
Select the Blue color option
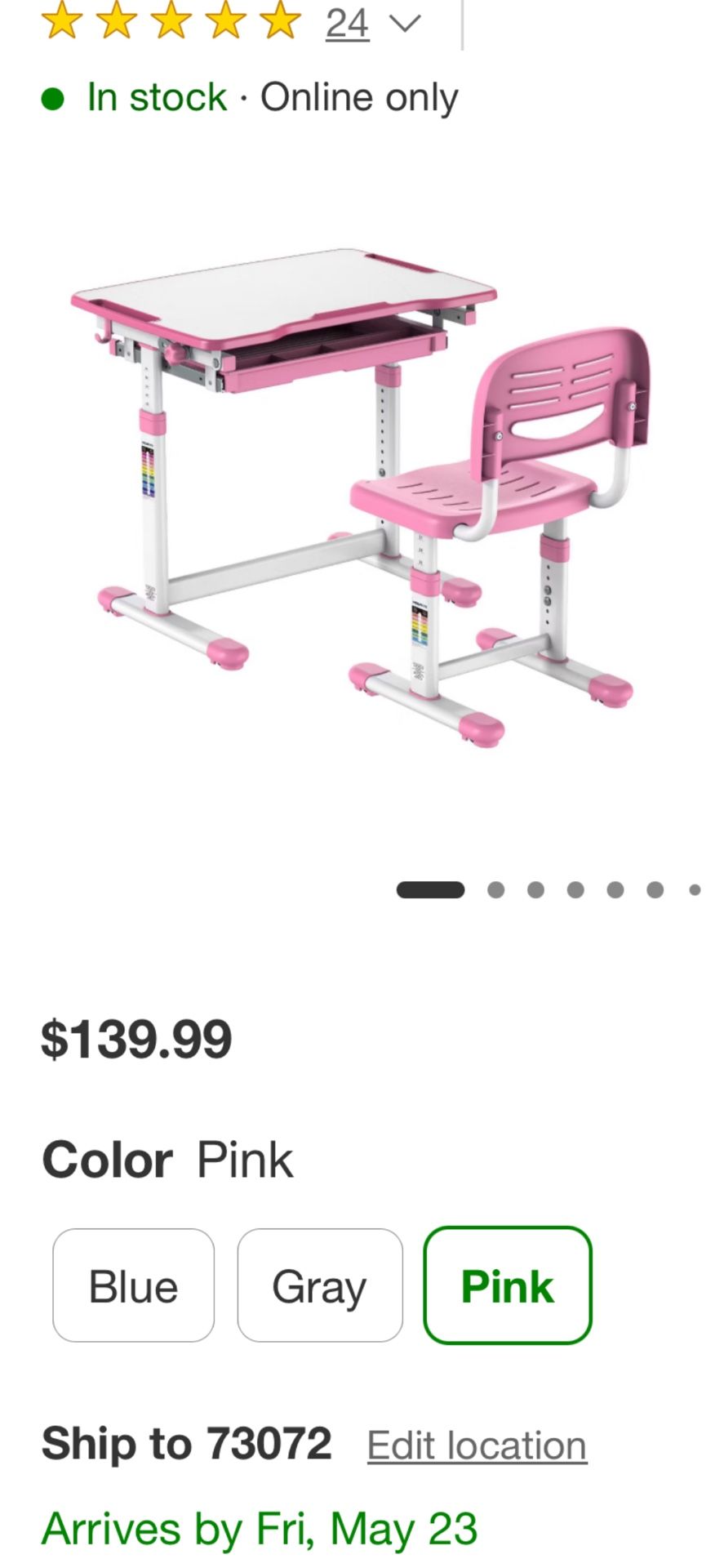tap(133, 1285)
